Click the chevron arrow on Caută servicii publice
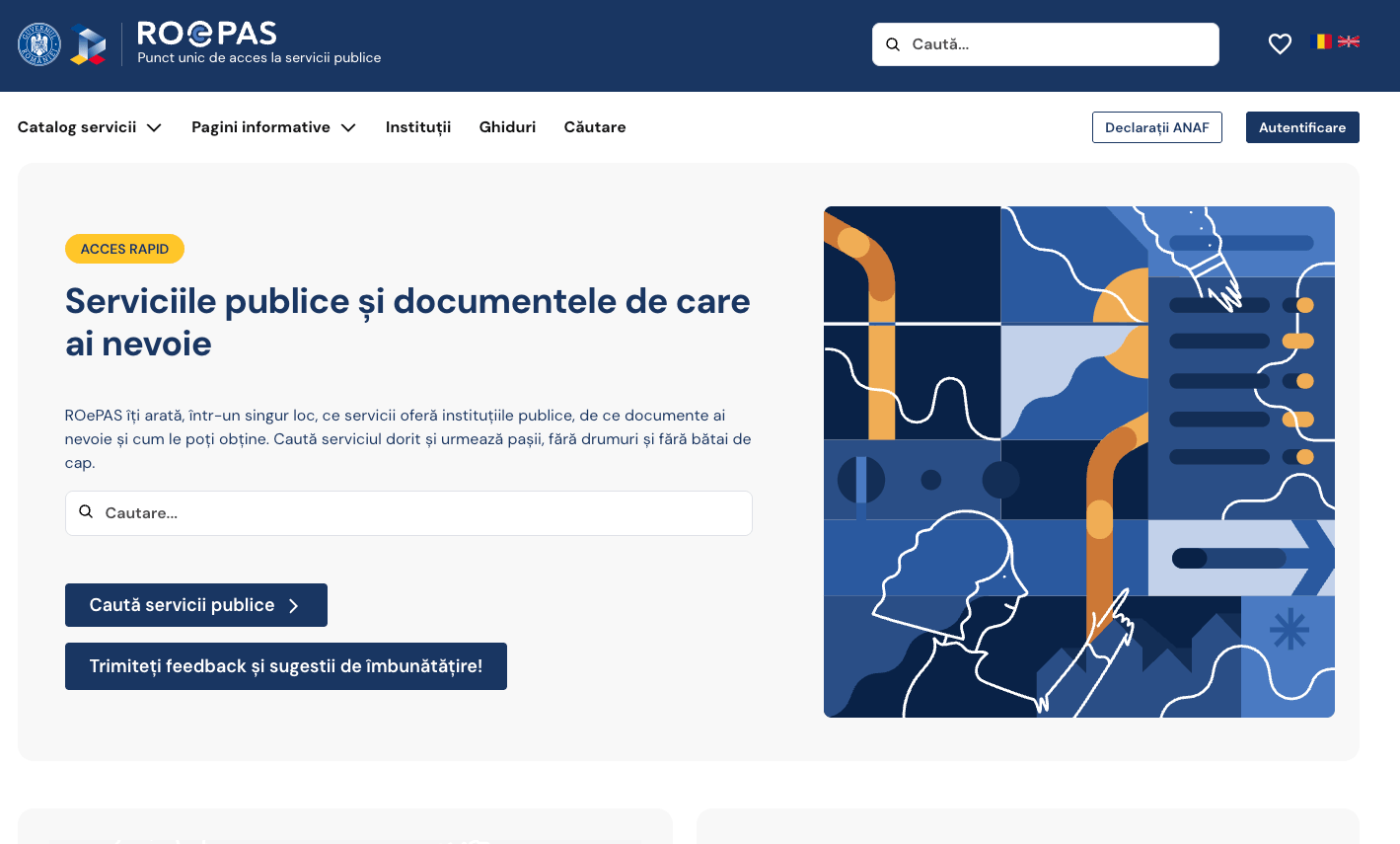 295,605
